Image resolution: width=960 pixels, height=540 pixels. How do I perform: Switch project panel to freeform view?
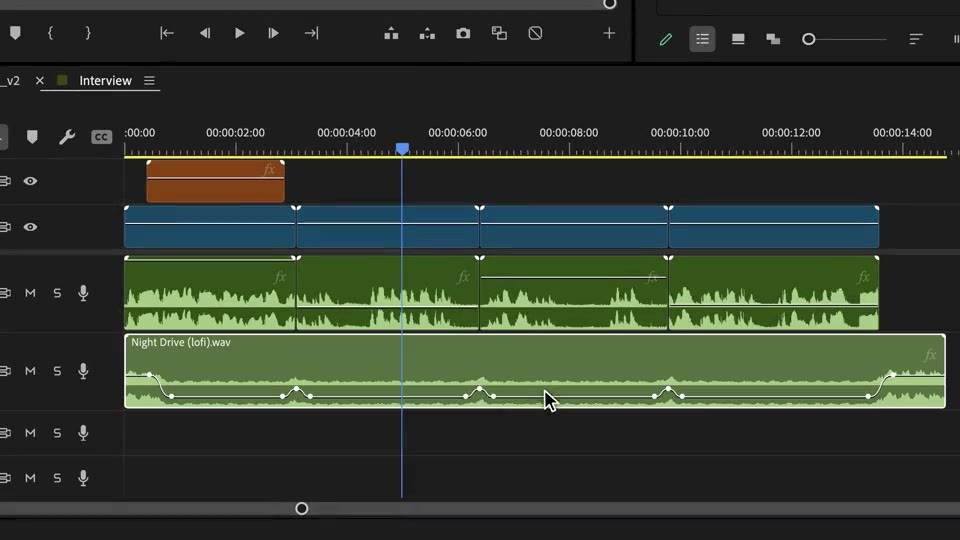click(773, 39)
